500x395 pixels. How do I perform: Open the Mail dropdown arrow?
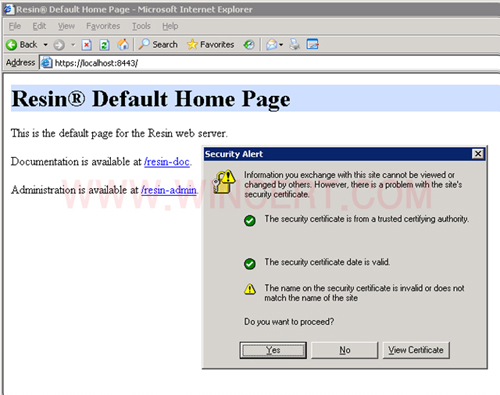click(x=281, y=45)
